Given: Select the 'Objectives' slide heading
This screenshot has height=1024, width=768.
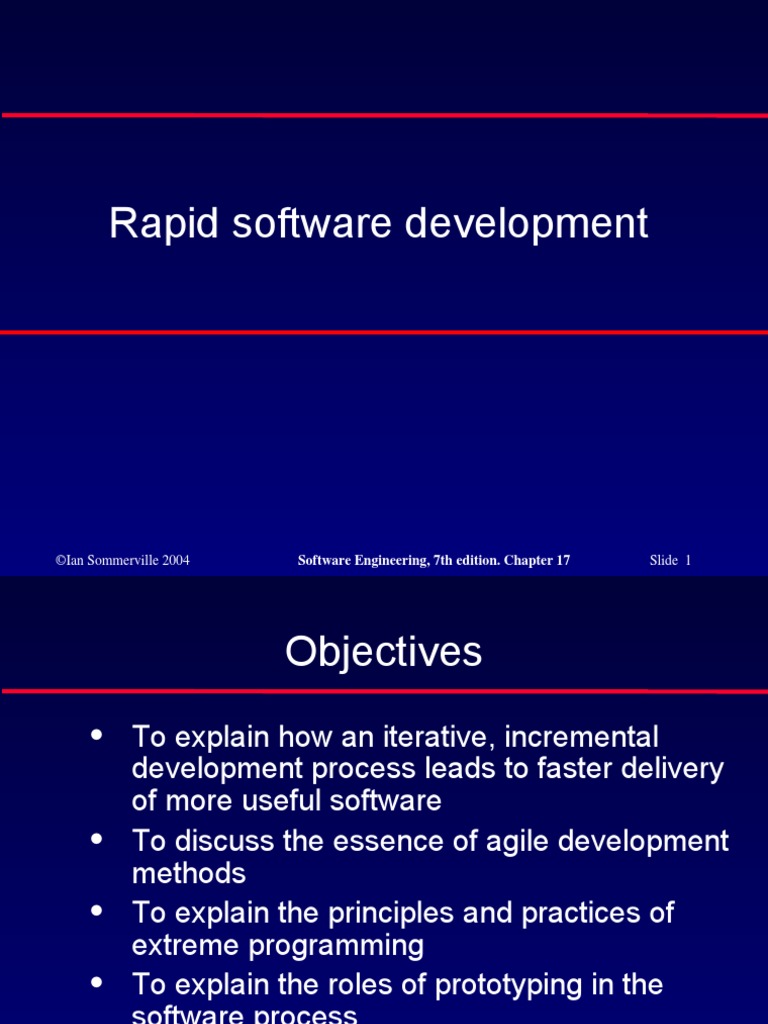Looking at the screenshot, I should pos(383,652).
